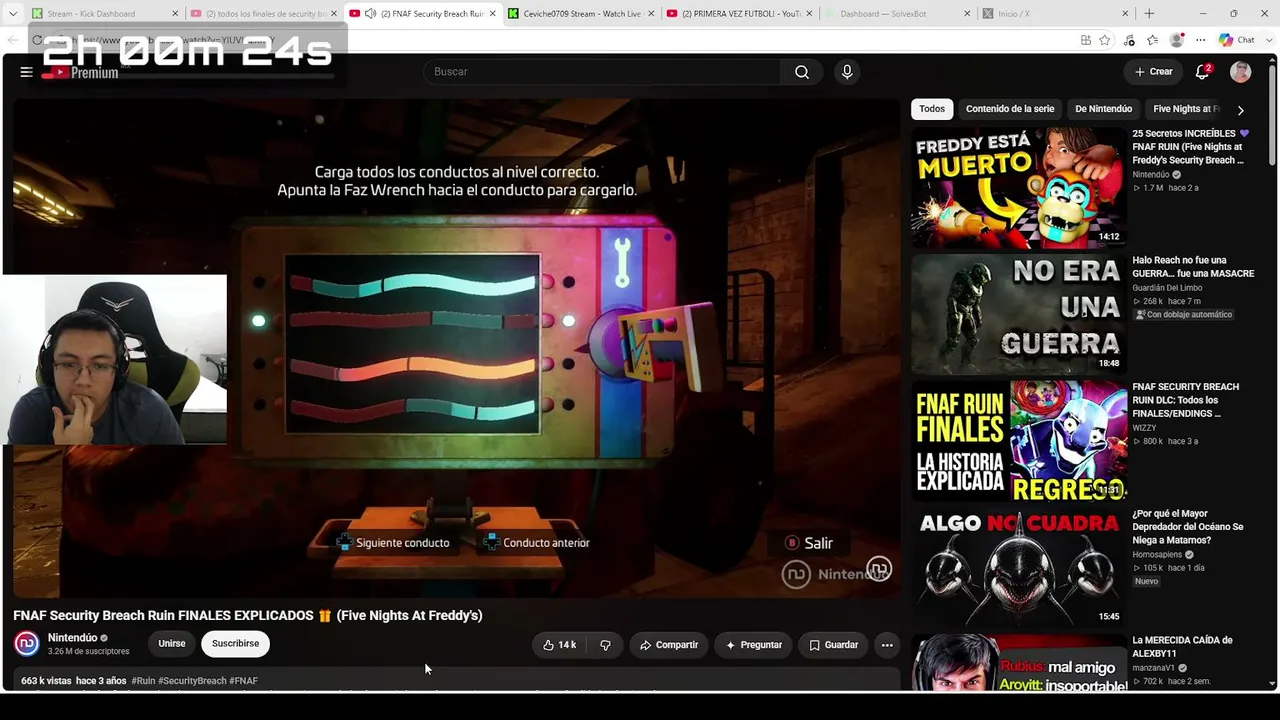This screenshot has width=1280, height=720.
Task: Select the De Nintendúo filter chip
Action: pyautogui.click(x=1104, y=109)
